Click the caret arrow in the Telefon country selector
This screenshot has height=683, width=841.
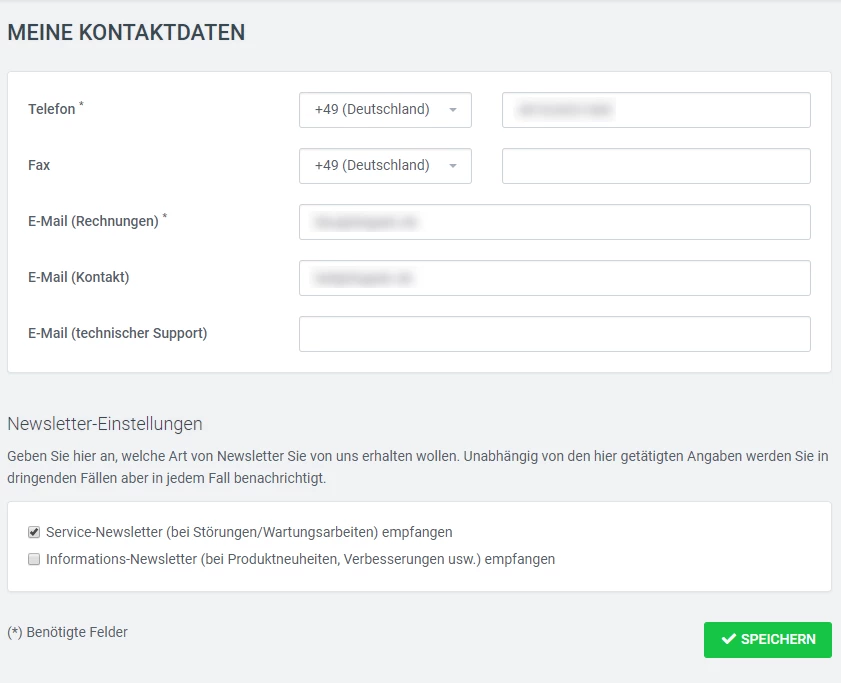point(453,110)
